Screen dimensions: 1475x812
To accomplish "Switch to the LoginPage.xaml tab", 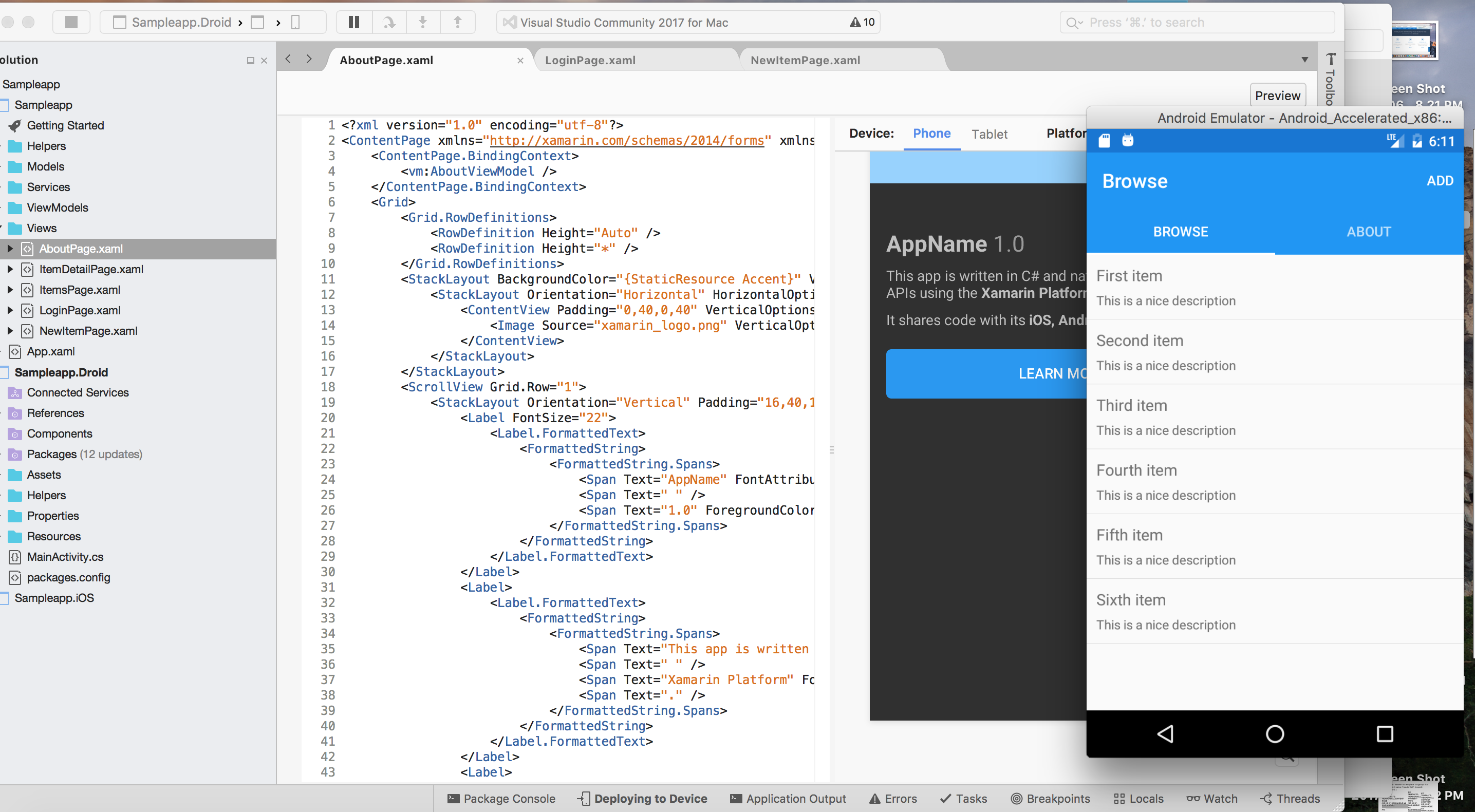I will (x=592, y=60).
